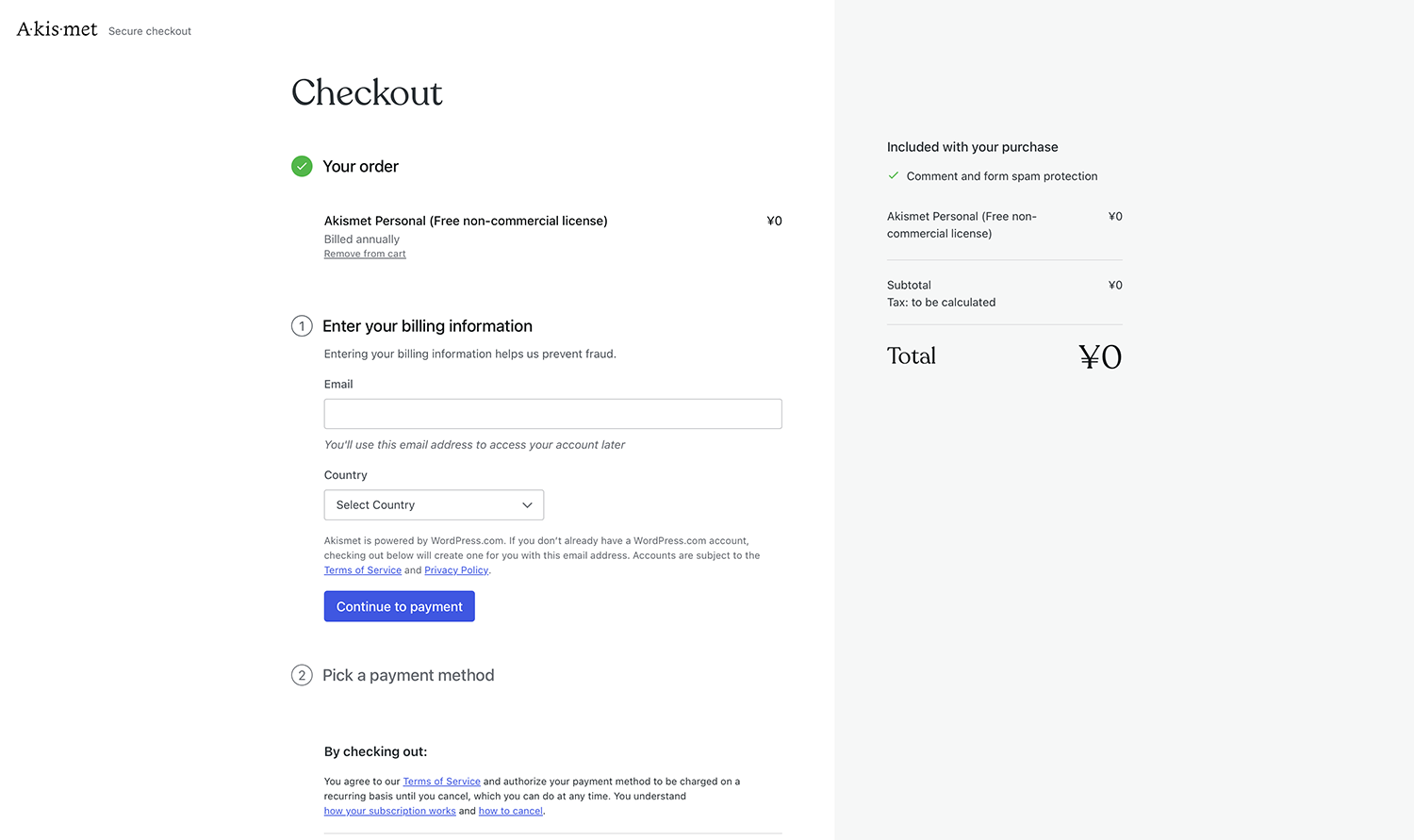Click the Akismet Personal item name in order
The height and width of the screenshot is (840, 1414).
pos(466,221)
